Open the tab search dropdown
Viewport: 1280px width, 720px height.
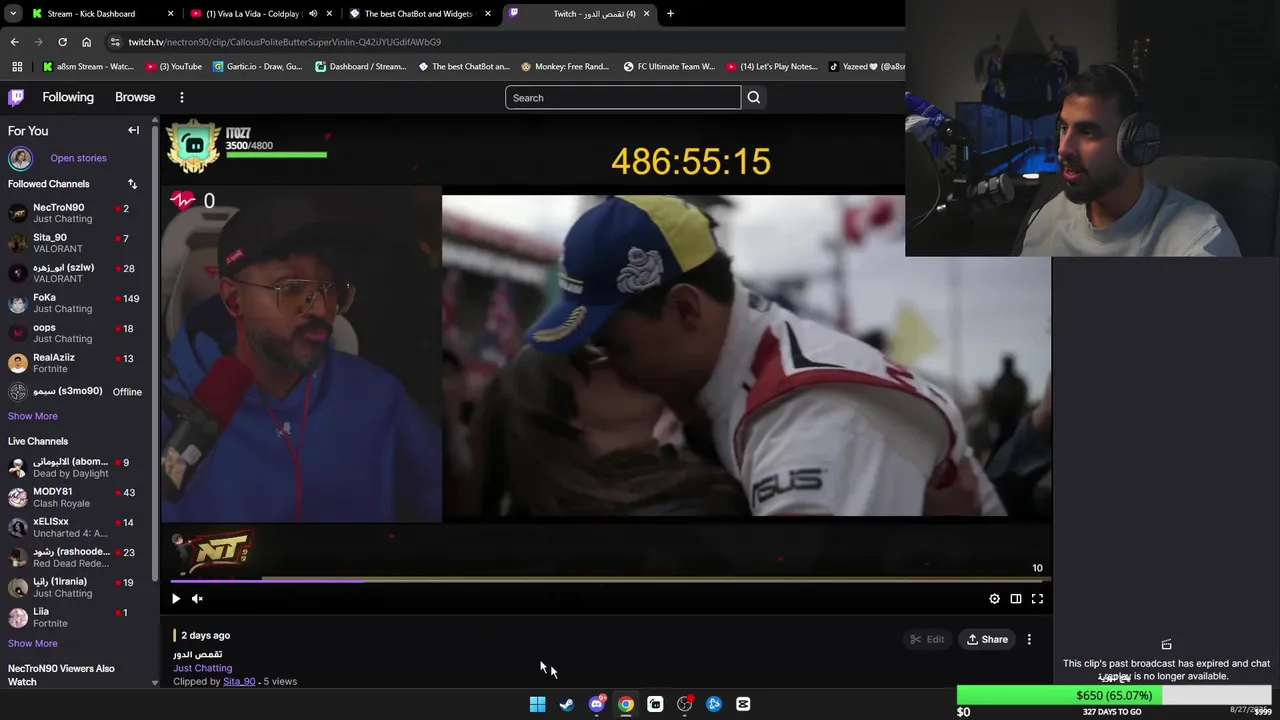coord(12,14)
